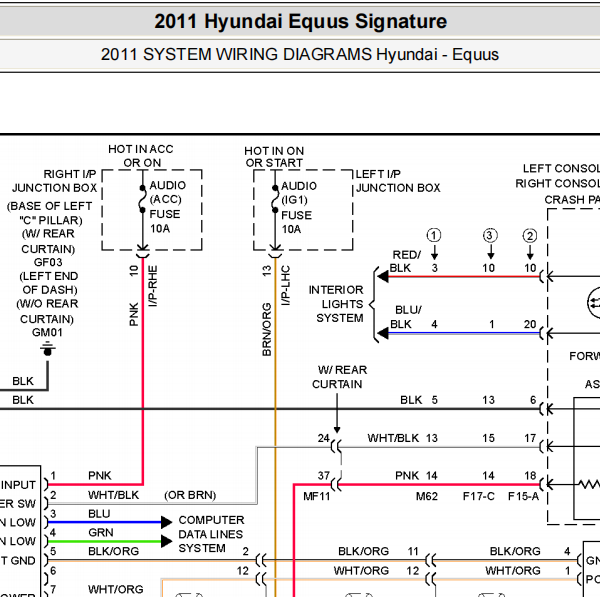Click the ground symbol below GM01
This screenshot has width=600, height=597.
47,349
